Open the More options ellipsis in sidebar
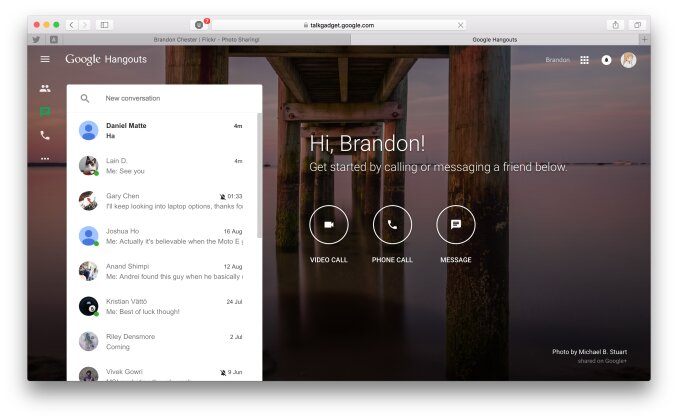678x420 pixels. [x=45, y=159]
